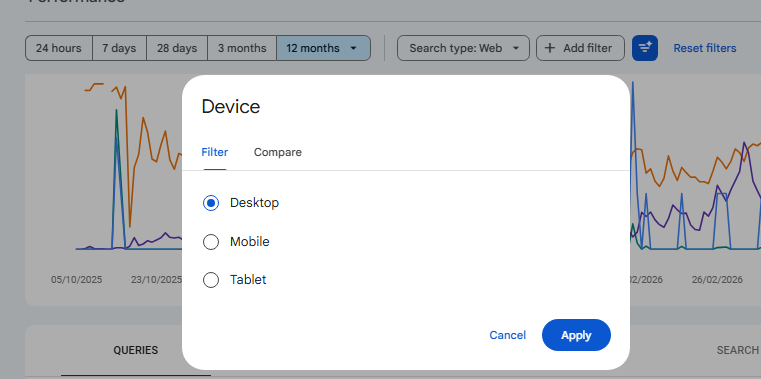Click the Reset filters link
Image resolution: width=761 pixels, height=379 pixels.
(705, 48)
